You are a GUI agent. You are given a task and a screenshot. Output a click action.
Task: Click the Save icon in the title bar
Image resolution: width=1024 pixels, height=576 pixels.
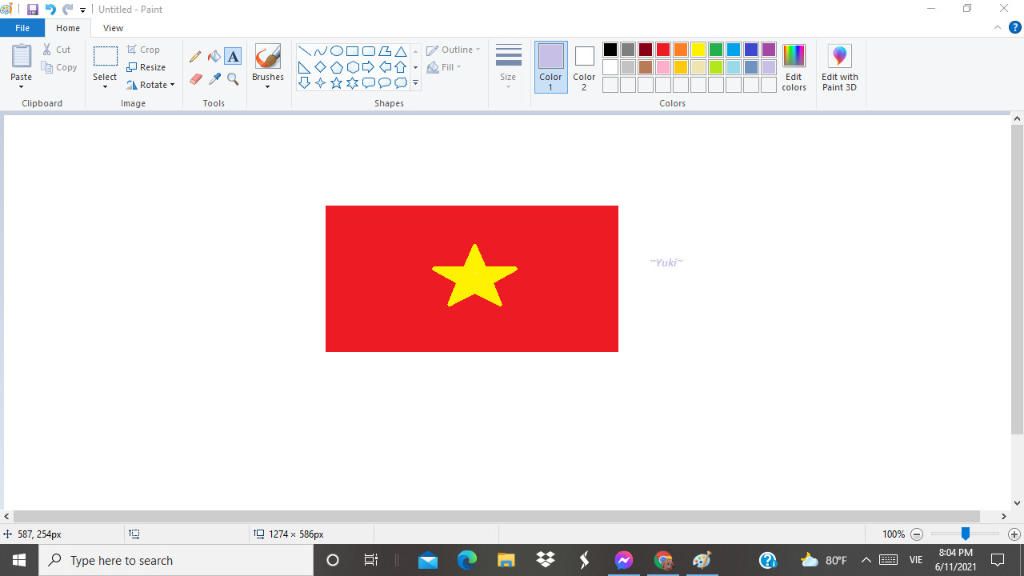click(x=32, y=9)
